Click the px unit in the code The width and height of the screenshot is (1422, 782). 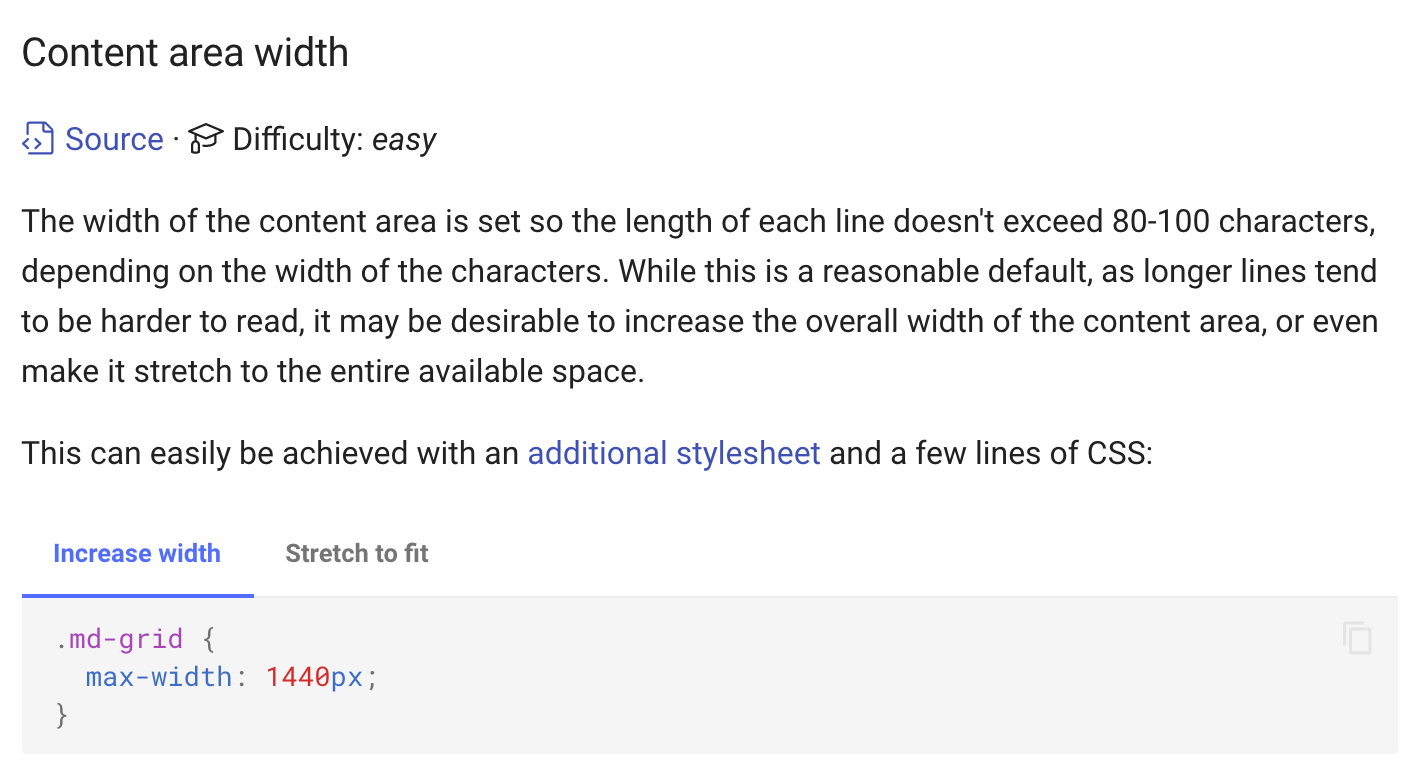[347, 677]
